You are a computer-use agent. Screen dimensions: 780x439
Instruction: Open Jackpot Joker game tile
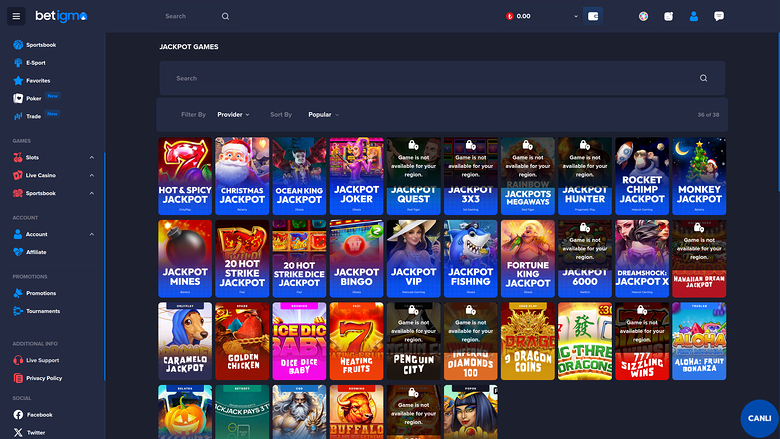(357, 176)
